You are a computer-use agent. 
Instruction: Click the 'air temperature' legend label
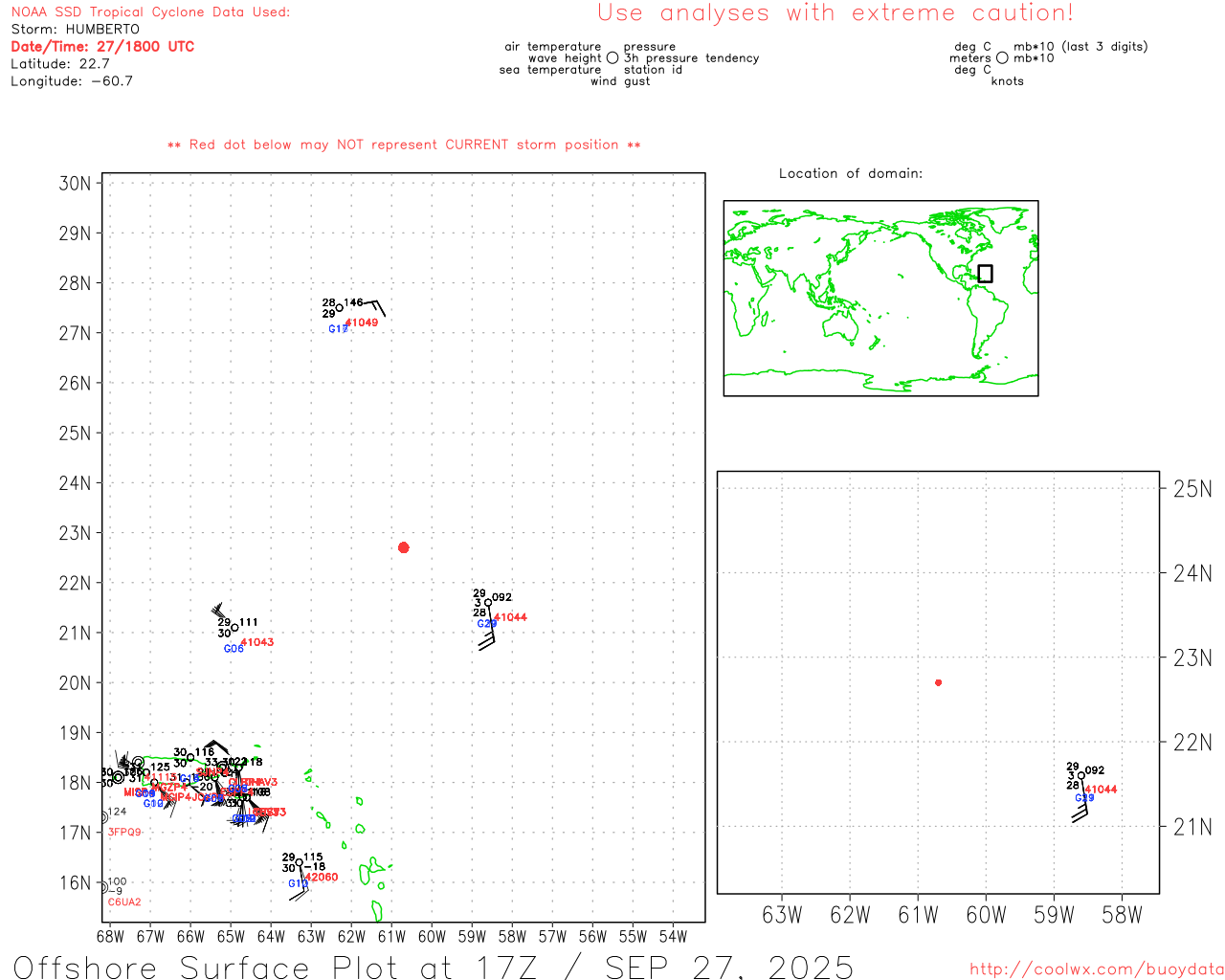[x=553, y=46]
